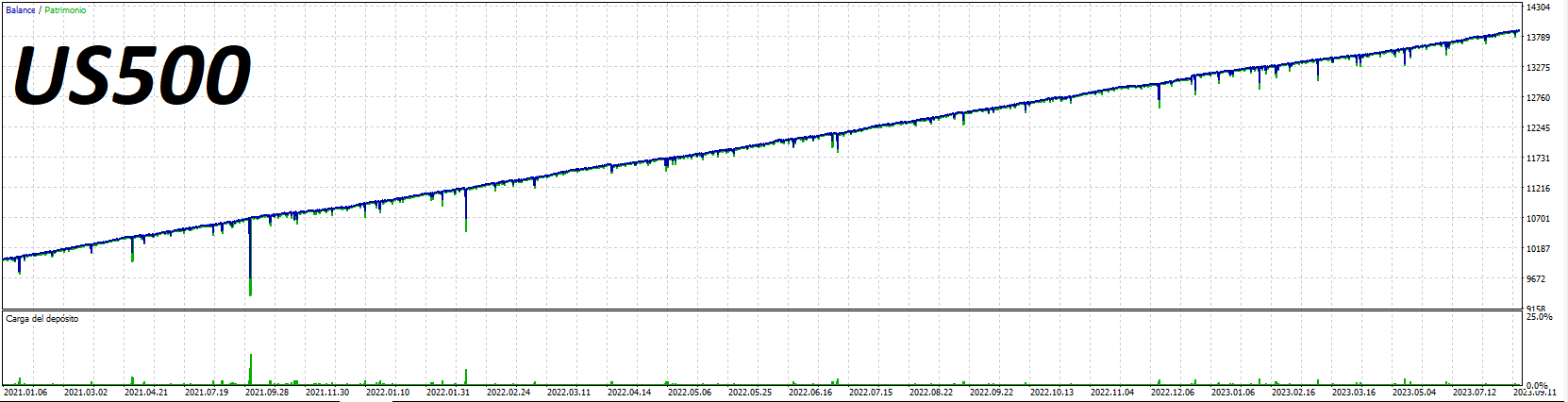
Task: Click the 2023.07.12 date label
Action: tap(1475, 393)
